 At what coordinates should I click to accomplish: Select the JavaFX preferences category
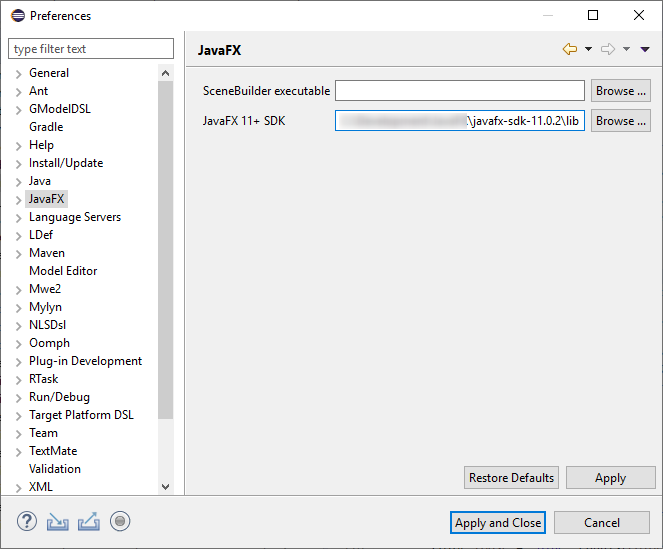[x=47, y=199]
